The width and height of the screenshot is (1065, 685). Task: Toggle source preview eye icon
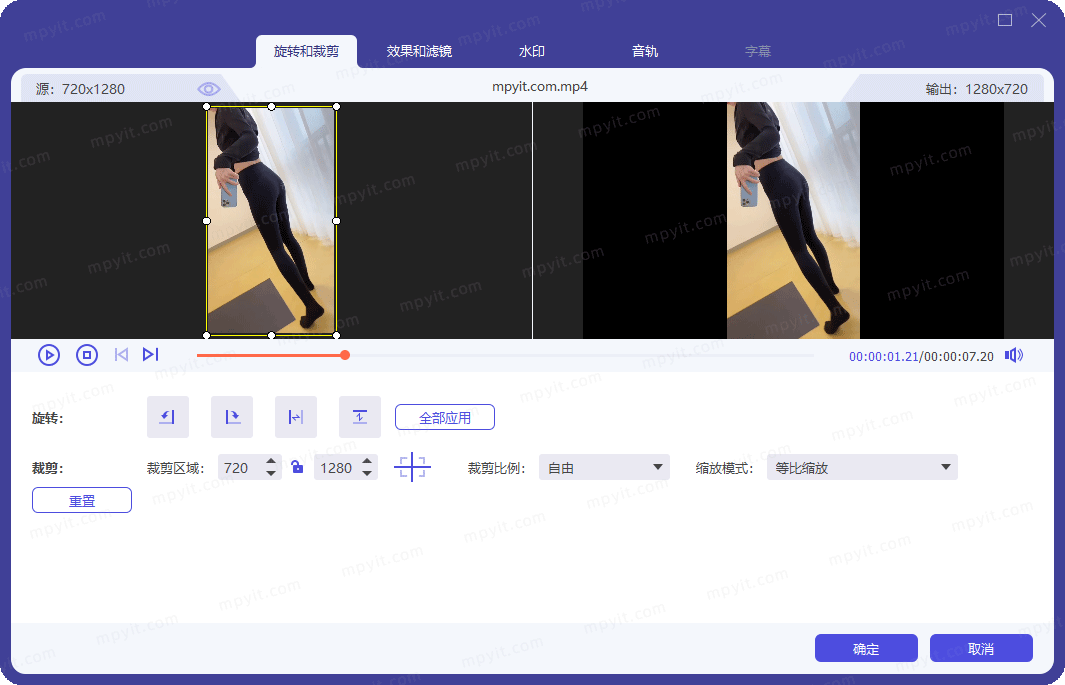[x=209, y=89]
